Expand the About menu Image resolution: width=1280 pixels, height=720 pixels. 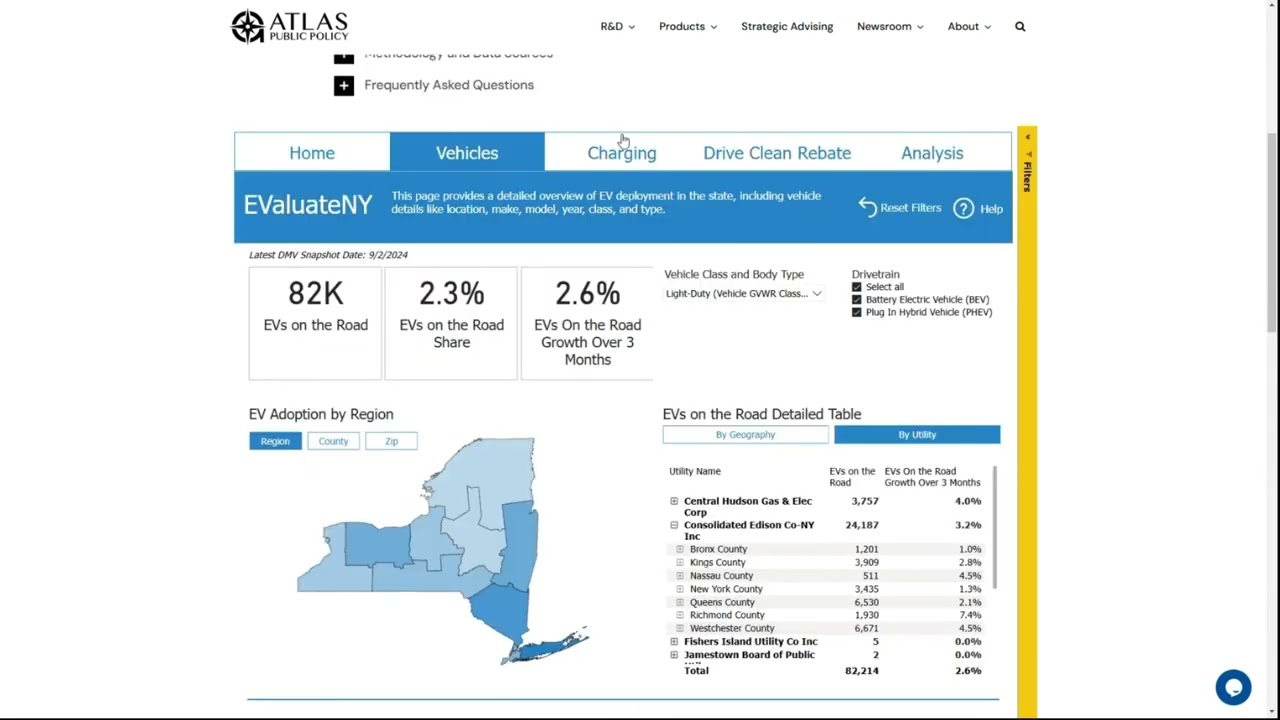pos(969,26)
